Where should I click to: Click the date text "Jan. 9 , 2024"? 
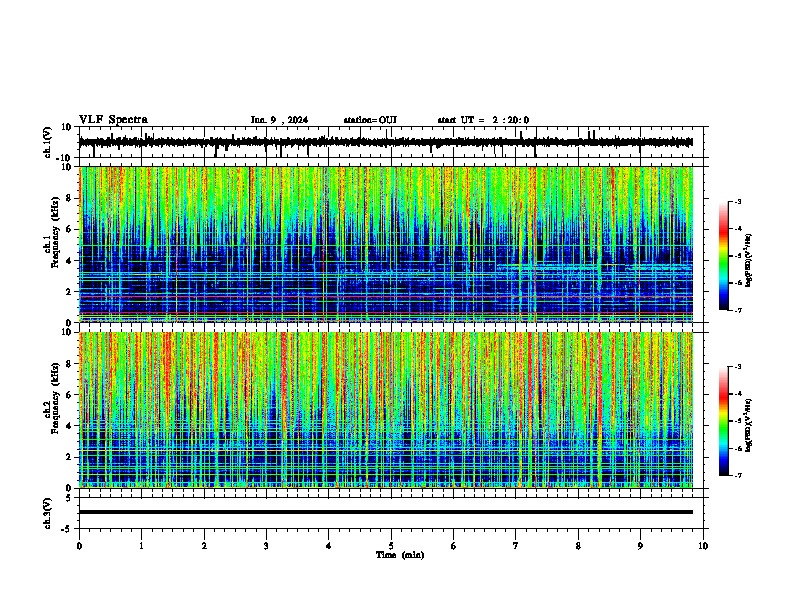click(x=279, y=120)
